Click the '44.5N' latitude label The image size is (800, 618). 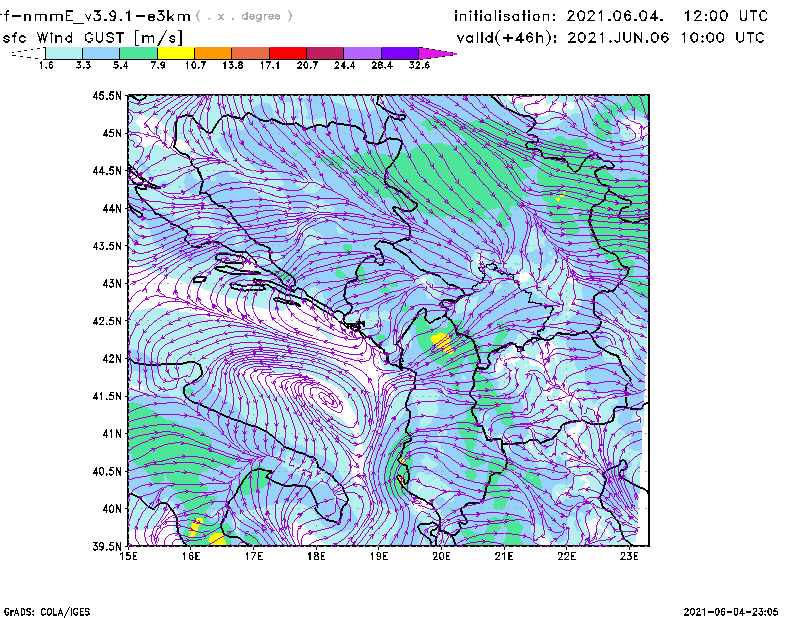pyautogui.click(x=107, y=170)
